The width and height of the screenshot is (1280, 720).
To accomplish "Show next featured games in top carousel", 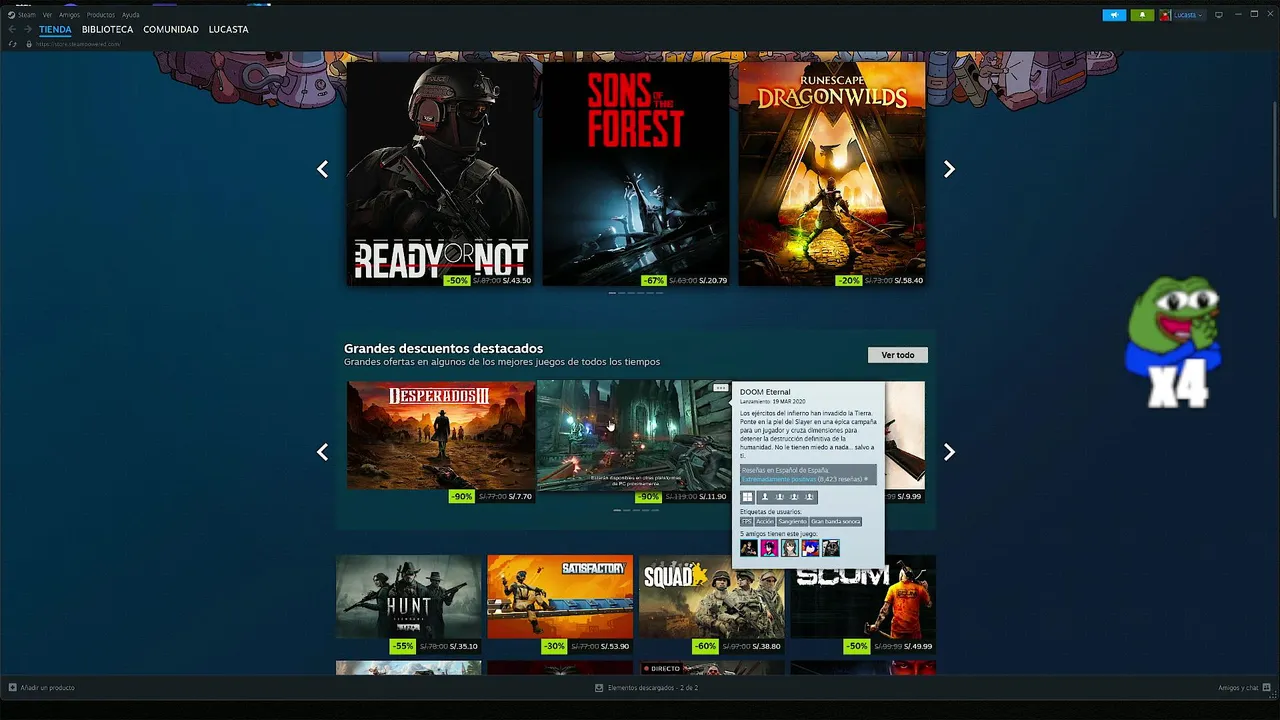I will click(x=949, y=169).
